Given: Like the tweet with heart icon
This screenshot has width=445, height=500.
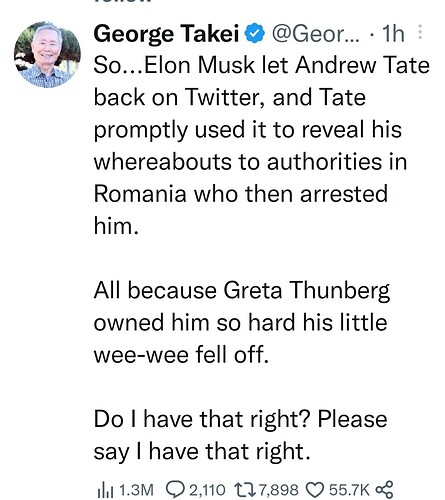Looking at the screenshot, I should tap(315, 490).
